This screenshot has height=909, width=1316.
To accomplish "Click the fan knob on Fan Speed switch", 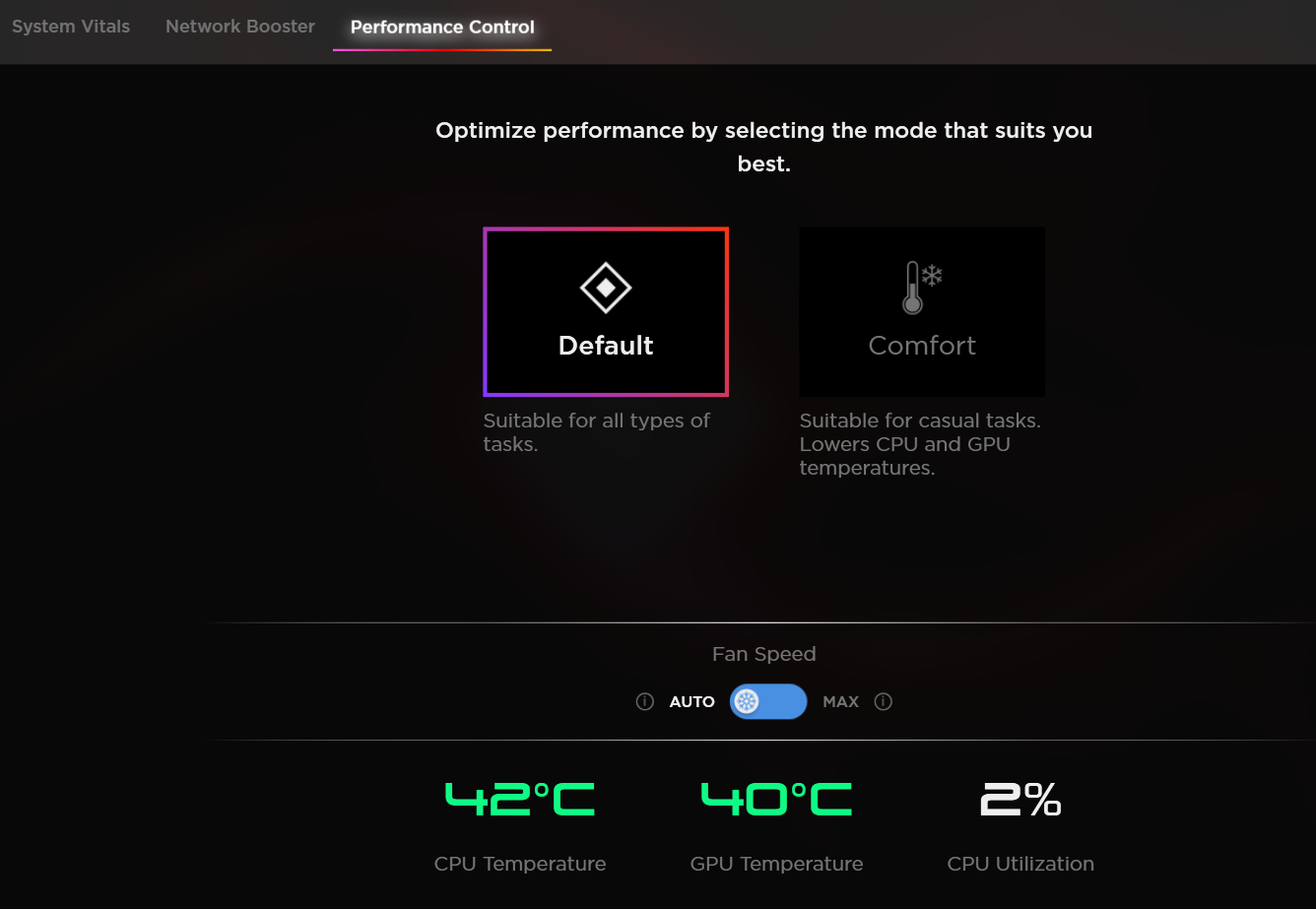I will (x=748, y=702).
